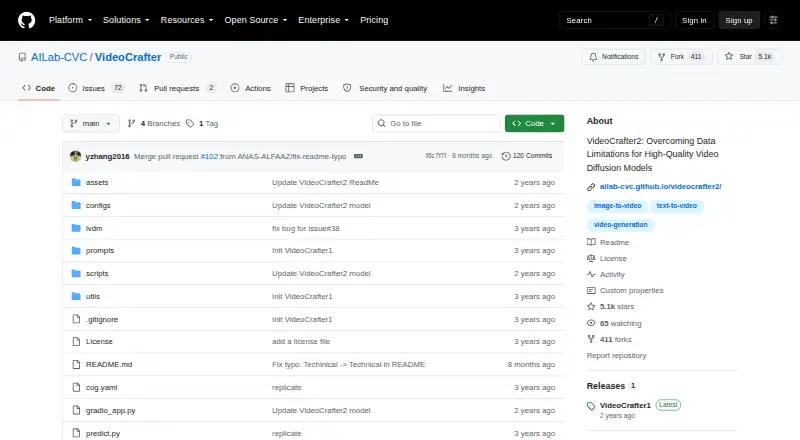Open the README.md file
800x440 pixels.
click(109, 364)
